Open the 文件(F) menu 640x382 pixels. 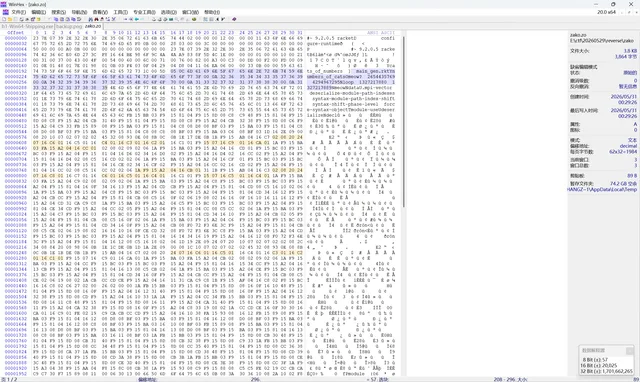(19, 12)
